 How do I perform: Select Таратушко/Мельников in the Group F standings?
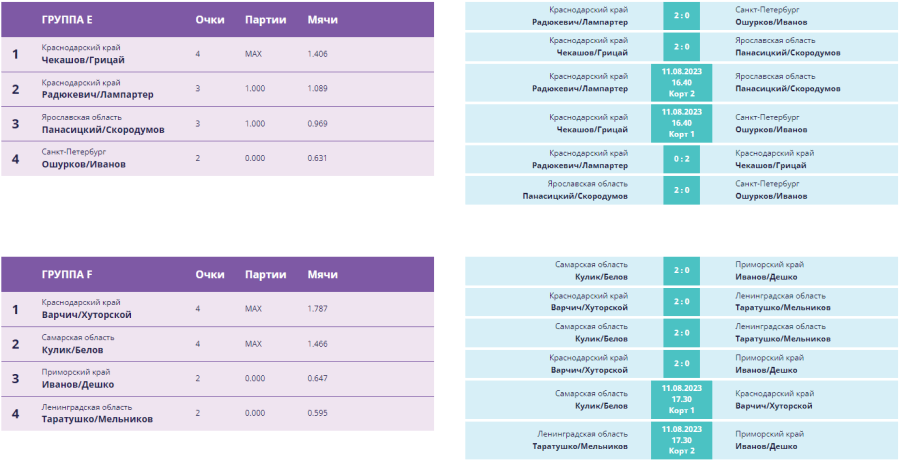pyautogui.click(x=98, y=419)
